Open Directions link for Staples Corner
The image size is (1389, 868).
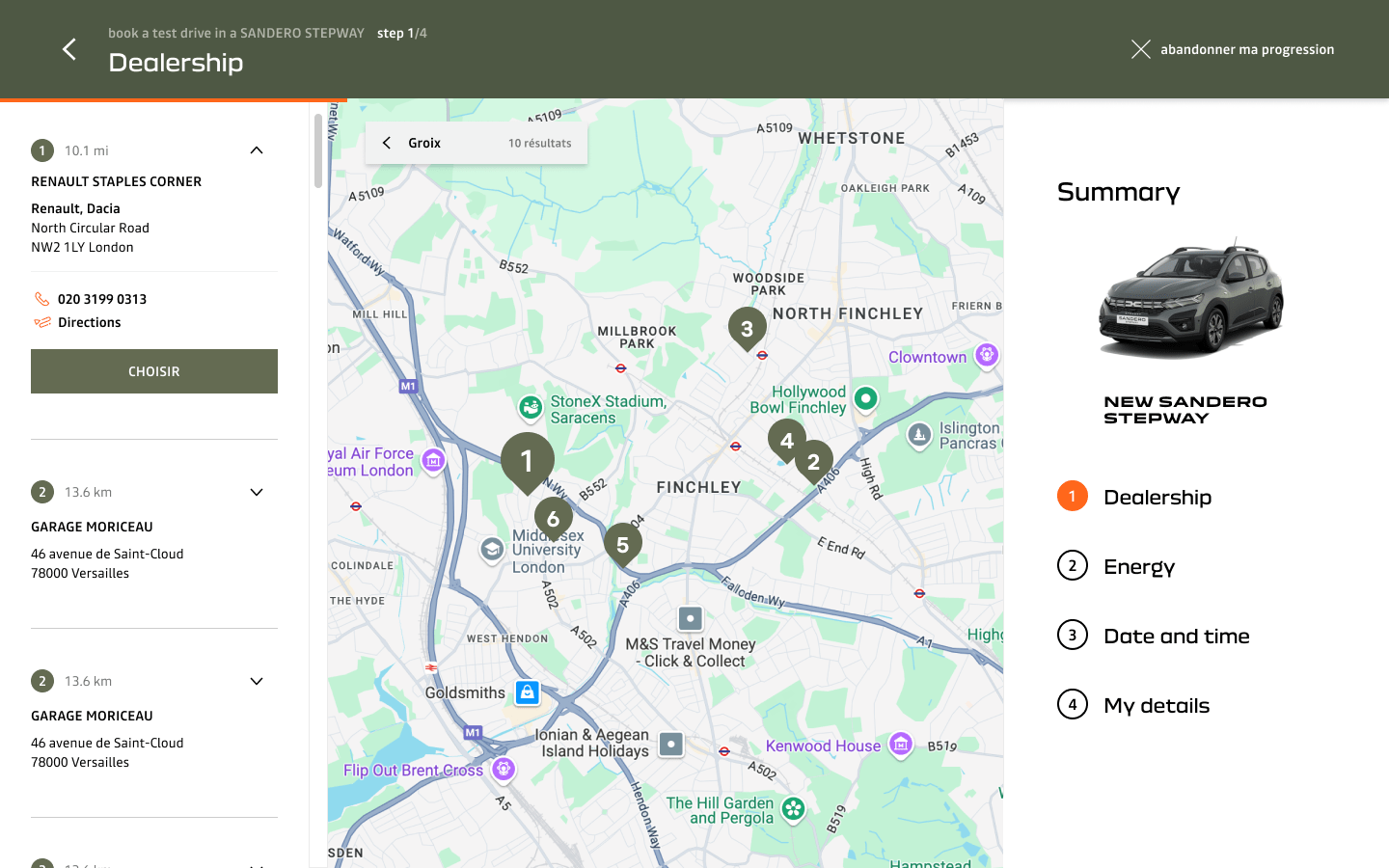[90, 322]
